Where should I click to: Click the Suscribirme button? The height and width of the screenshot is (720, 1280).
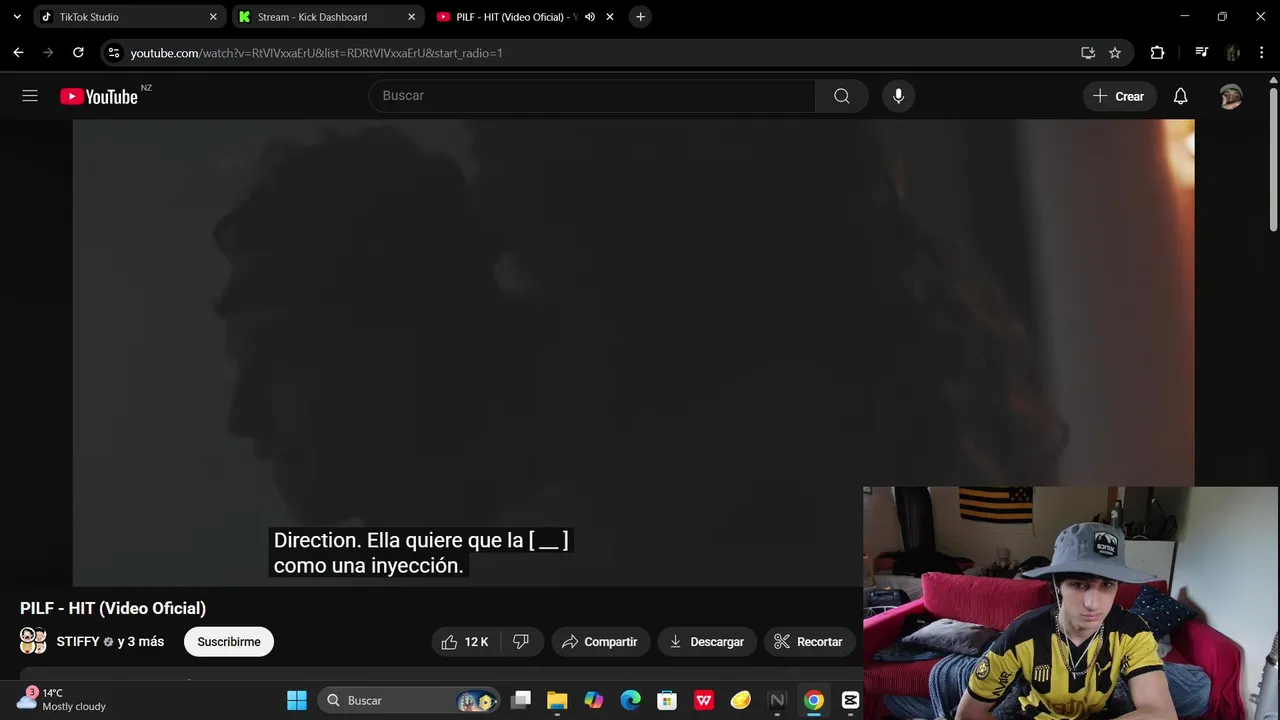(229, 642)
